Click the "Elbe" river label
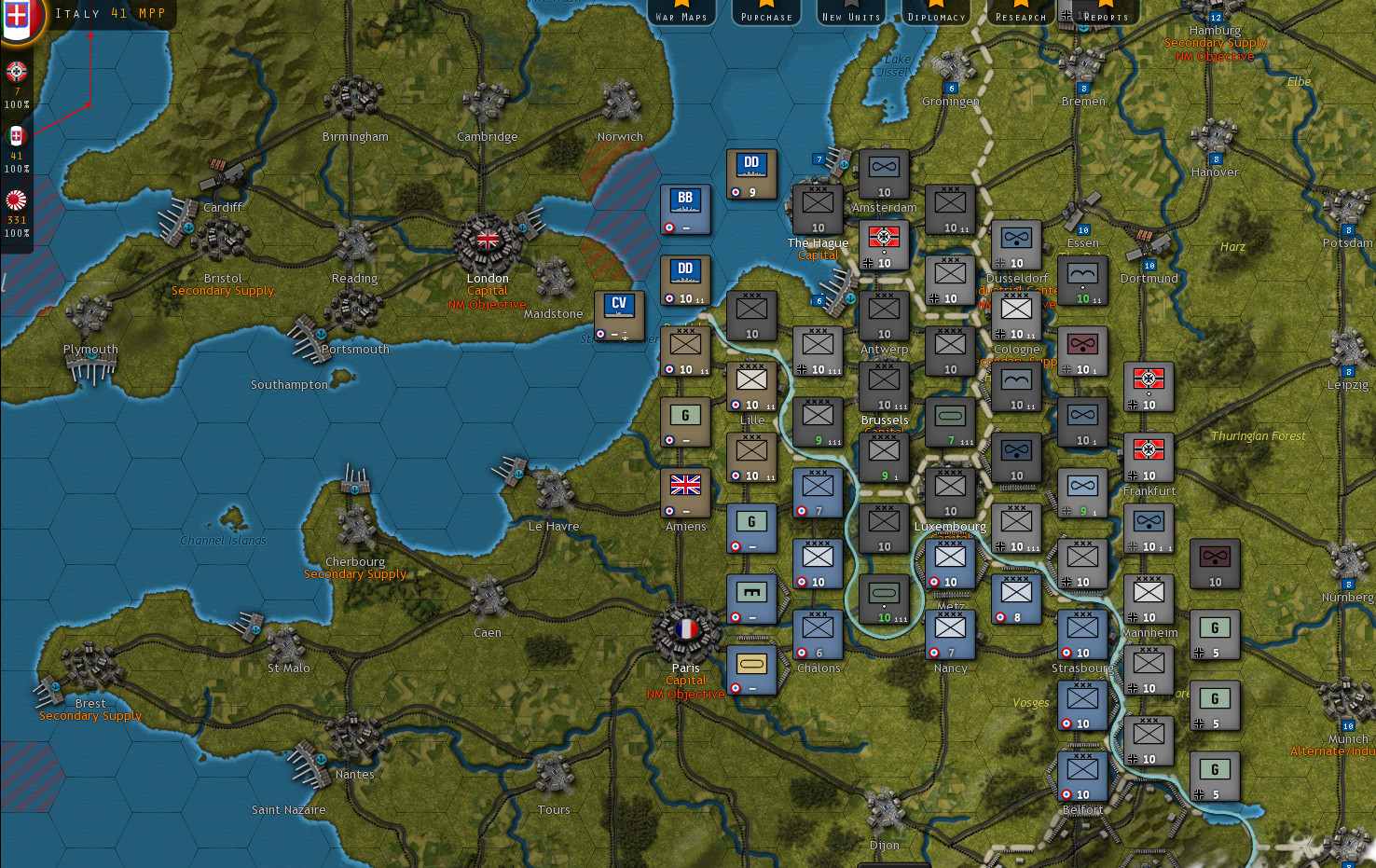This screenshot has height=868, width=1376. [x=1299, y=81]
